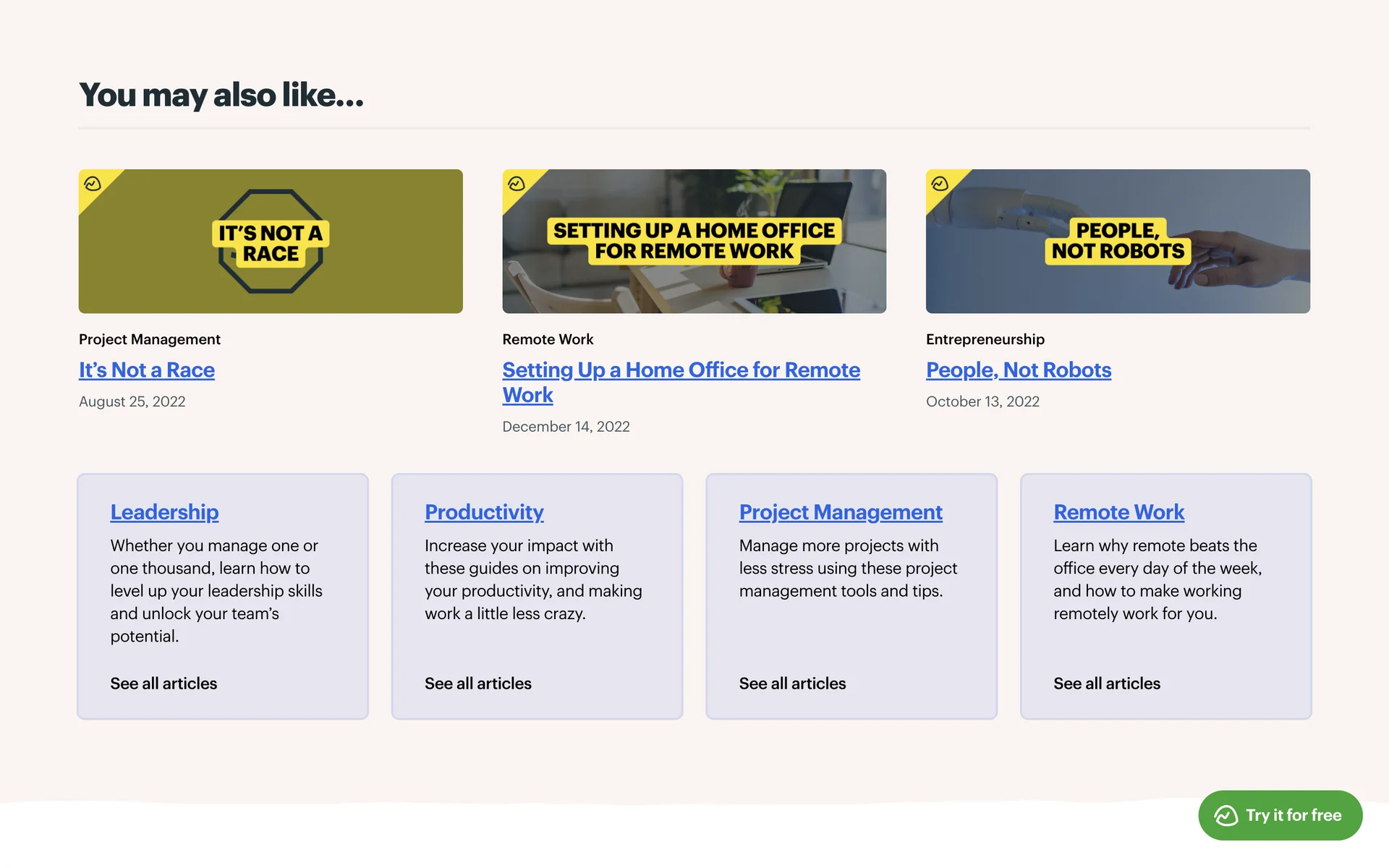See all articles under Remote Work
The width and height of the screenshot is (1389, 868).
pyautogui.click(x=1106, y=684)
